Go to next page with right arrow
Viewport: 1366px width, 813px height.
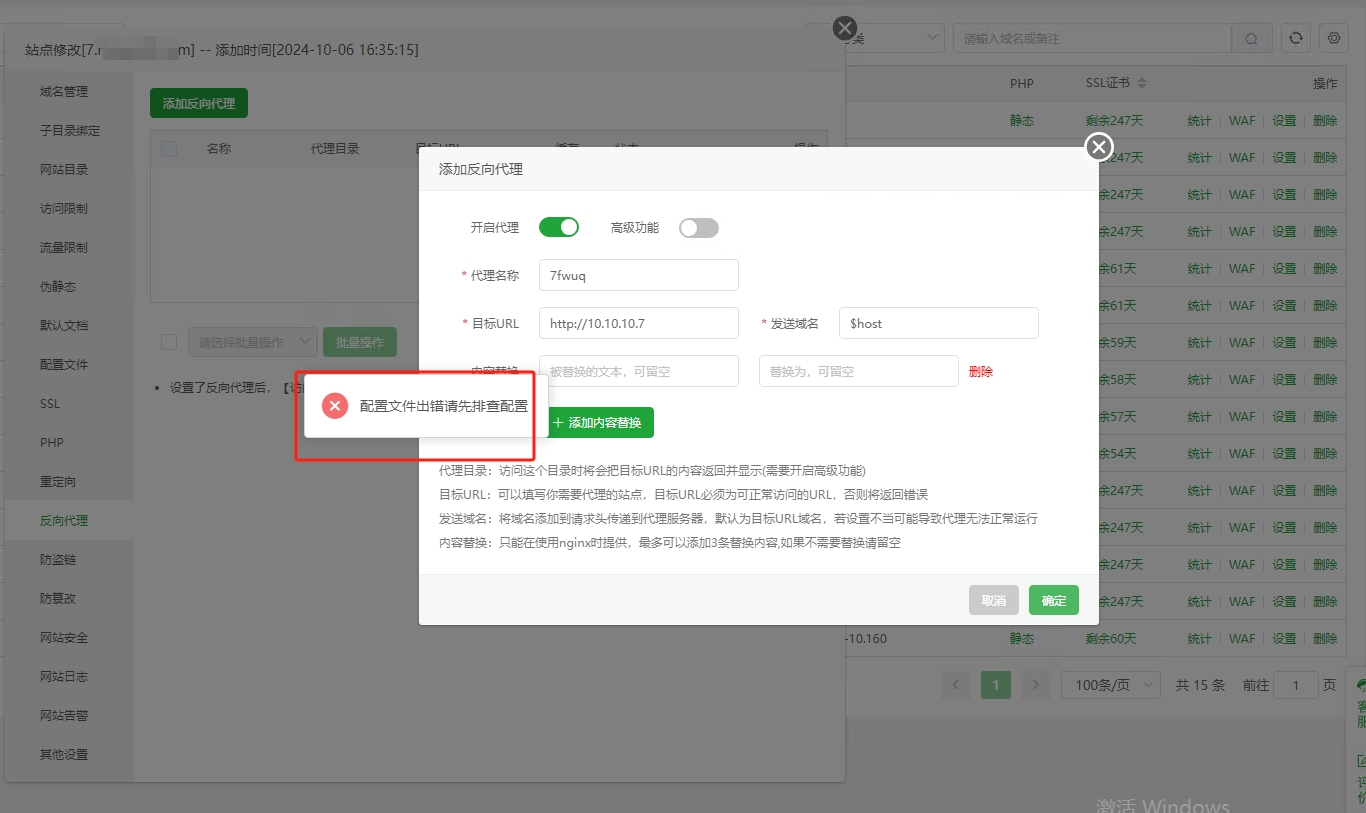(1036, 685)
